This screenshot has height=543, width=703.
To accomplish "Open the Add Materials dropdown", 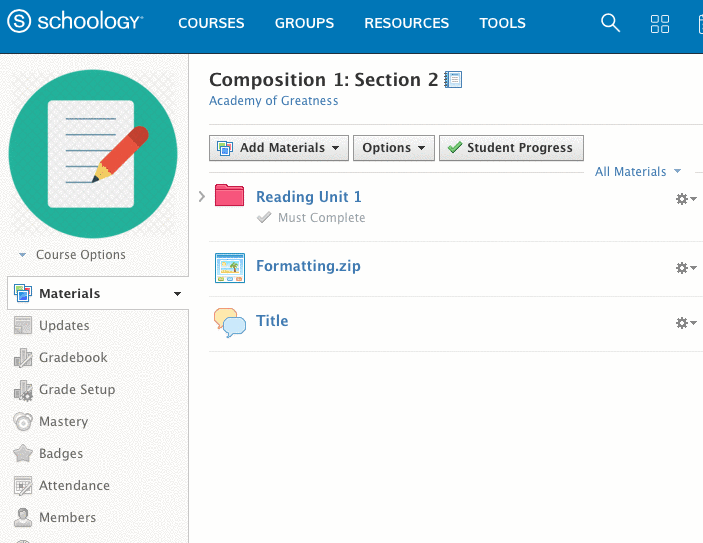I will [279, 148].
